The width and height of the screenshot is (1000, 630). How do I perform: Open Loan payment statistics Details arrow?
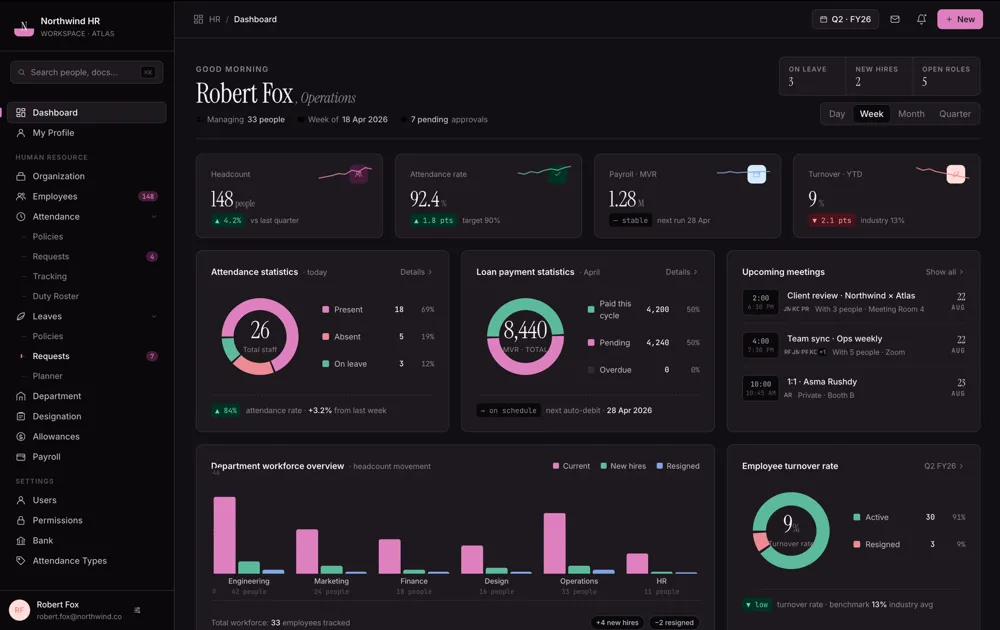(x=682, y=272)
